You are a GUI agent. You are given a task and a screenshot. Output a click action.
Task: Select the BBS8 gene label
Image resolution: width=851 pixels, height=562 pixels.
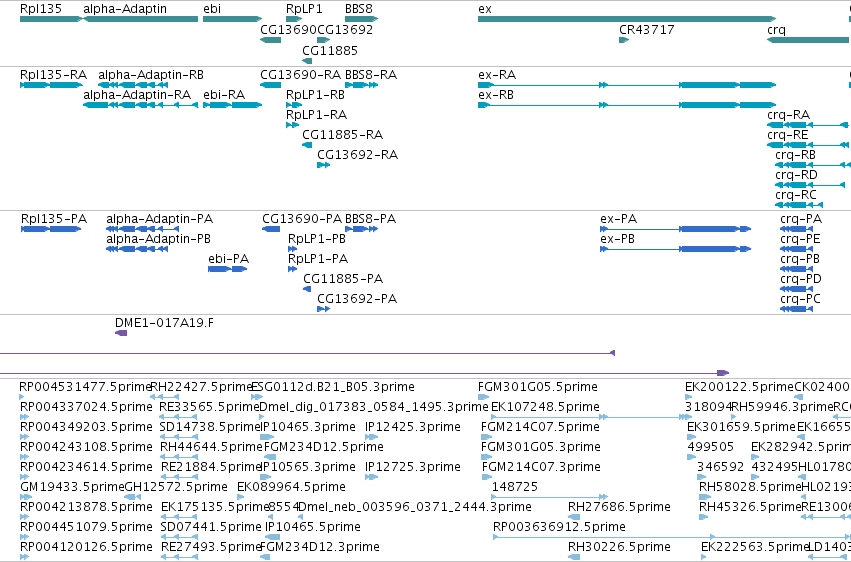[359, 9]
